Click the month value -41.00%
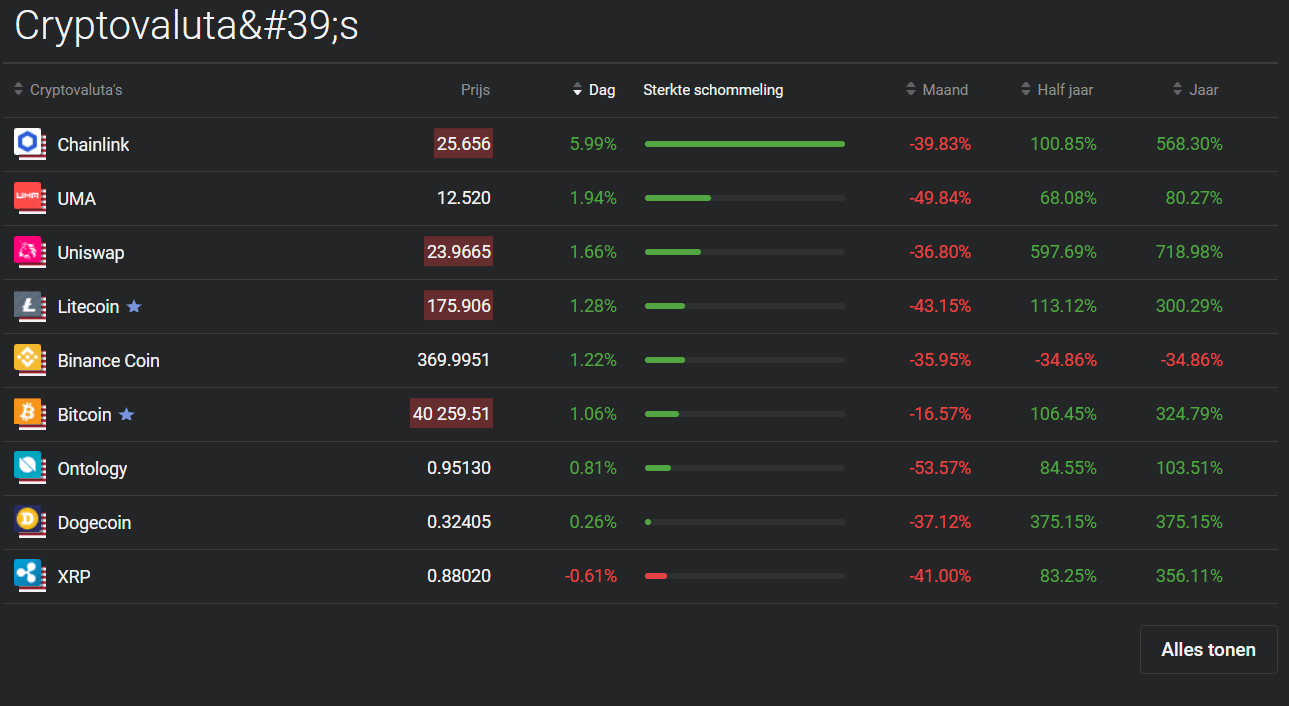The width and height of the screenshot is (1289, 706). (x=940, y=576)
